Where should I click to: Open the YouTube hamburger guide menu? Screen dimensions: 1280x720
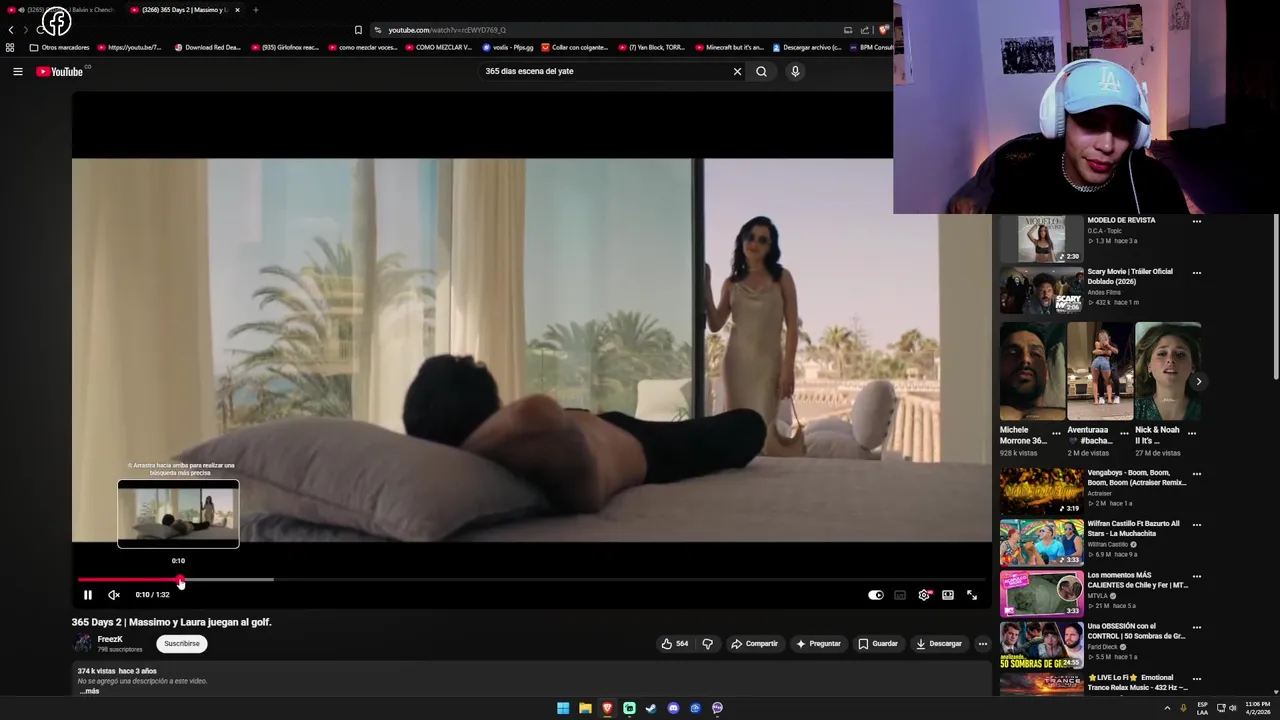pos(18,71)
